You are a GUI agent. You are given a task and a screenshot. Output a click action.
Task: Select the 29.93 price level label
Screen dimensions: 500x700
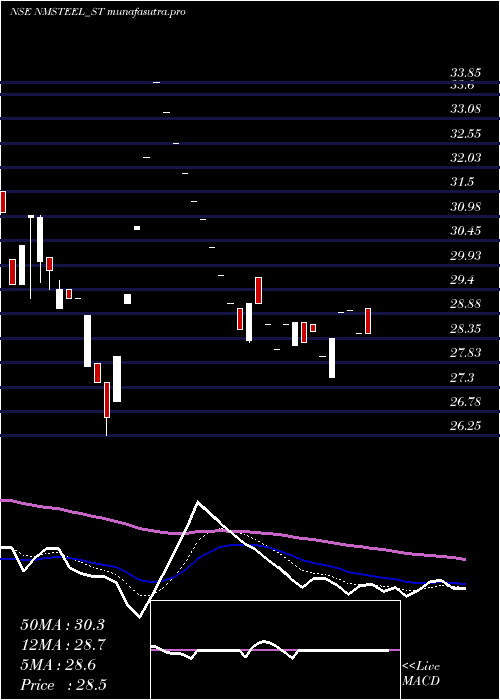465,255
